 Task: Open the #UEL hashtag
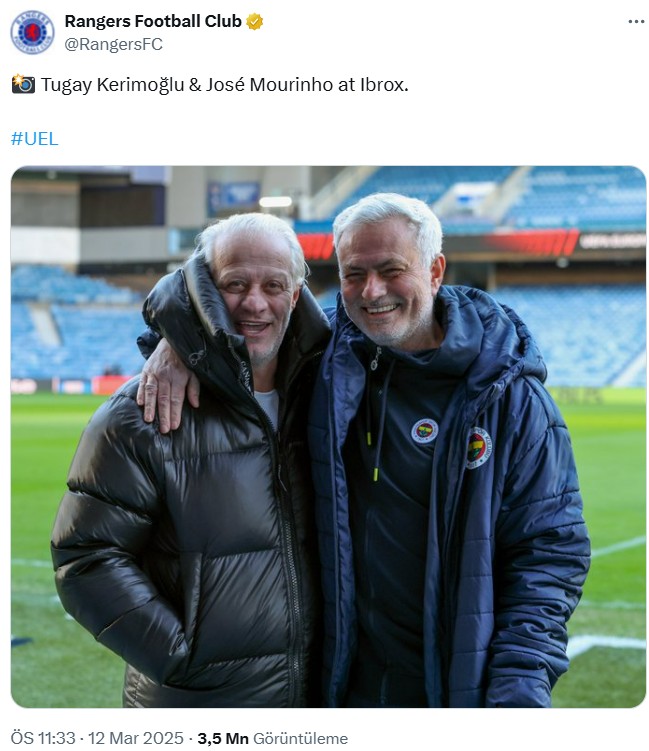point(34,139)
